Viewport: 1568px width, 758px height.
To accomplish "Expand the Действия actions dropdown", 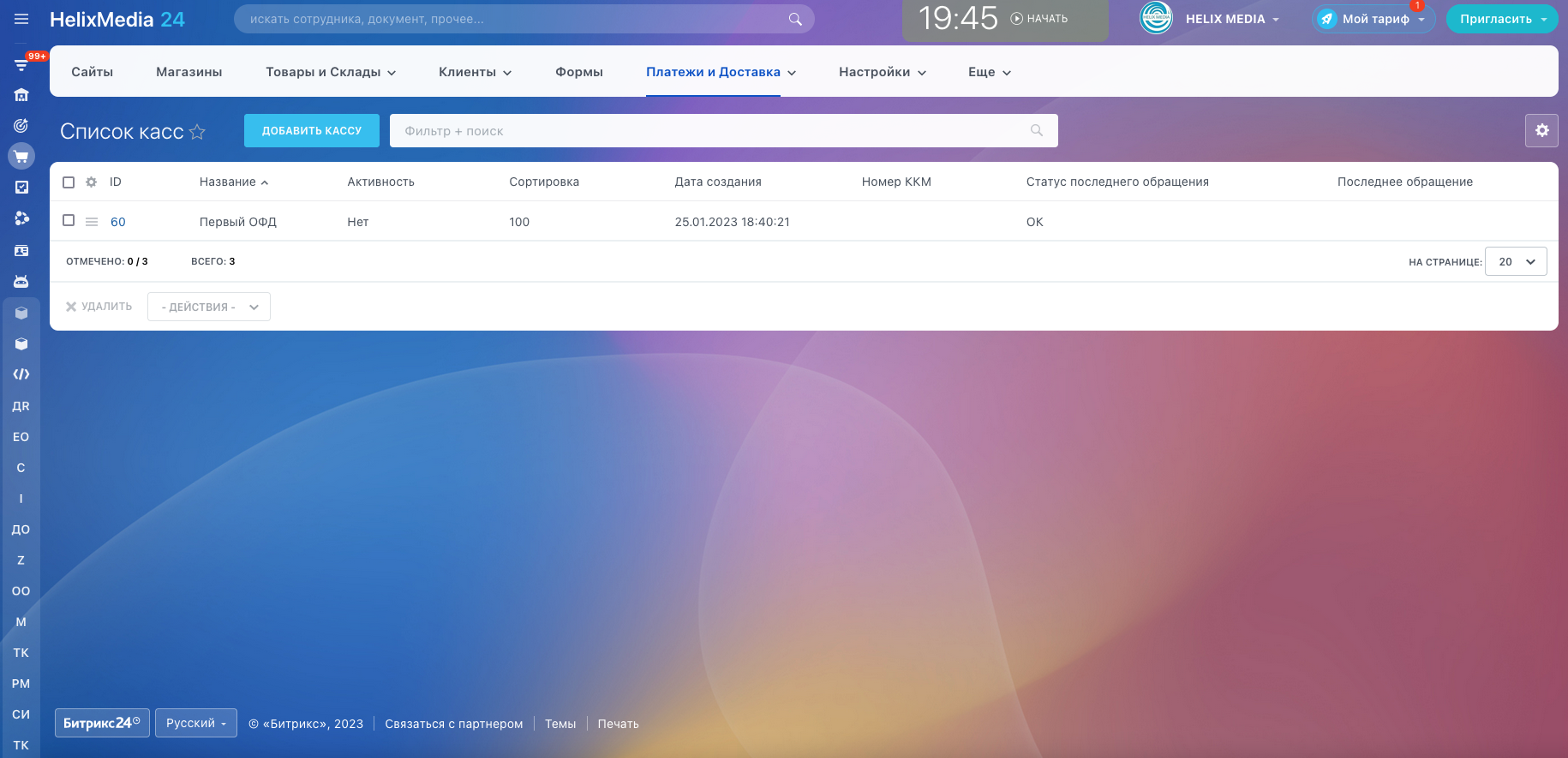I will 209,307.
